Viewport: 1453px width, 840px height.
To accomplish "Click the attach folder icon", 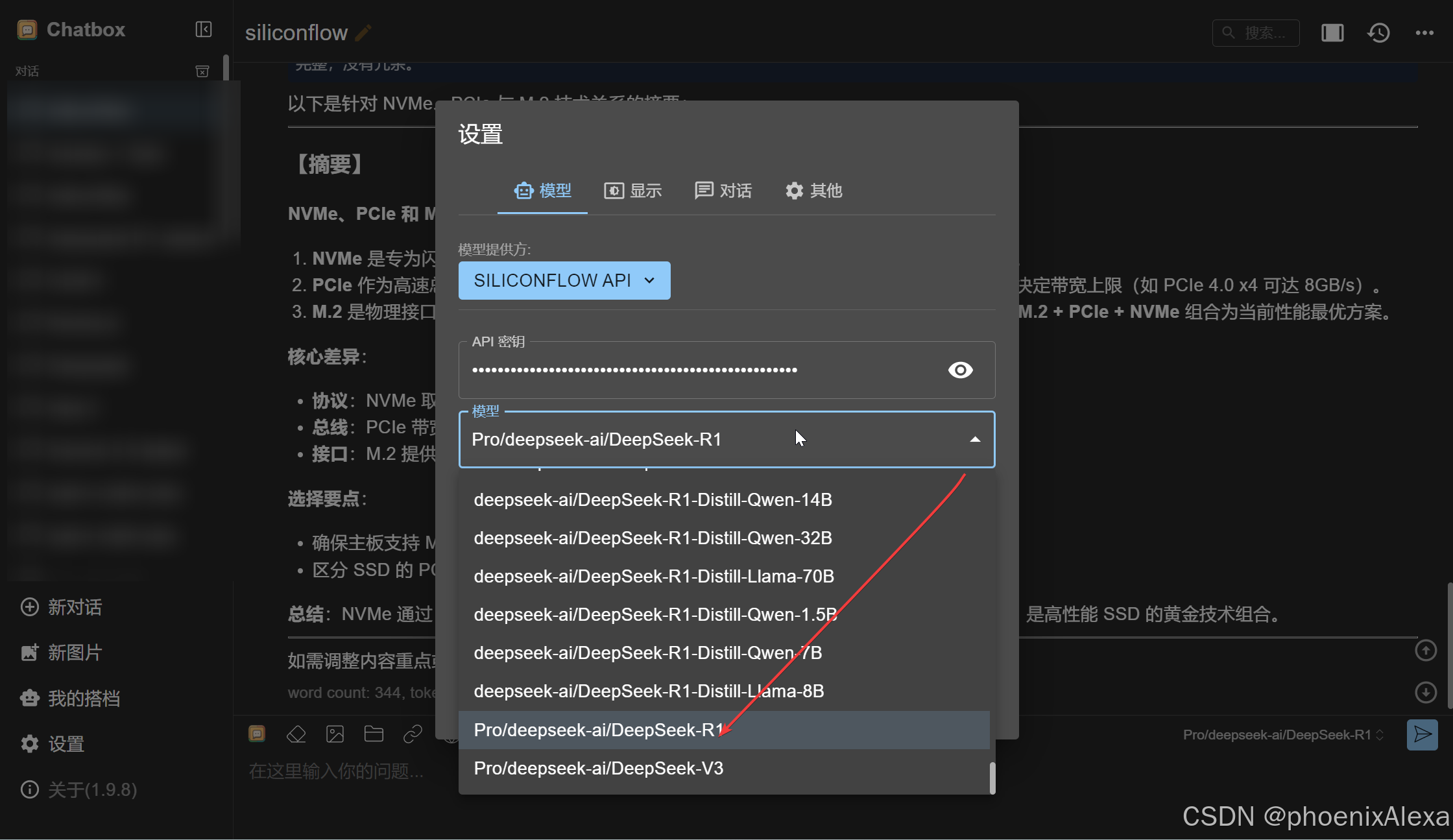I will coord(374,734).
